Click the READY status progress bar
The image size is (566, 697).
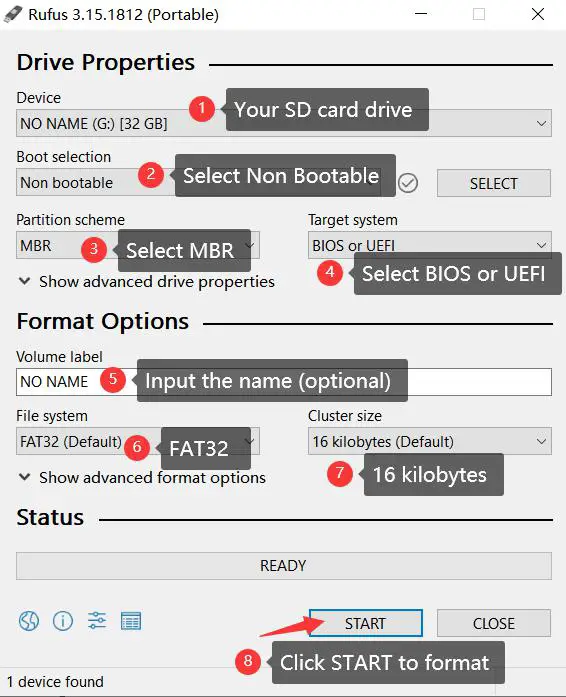284,566
